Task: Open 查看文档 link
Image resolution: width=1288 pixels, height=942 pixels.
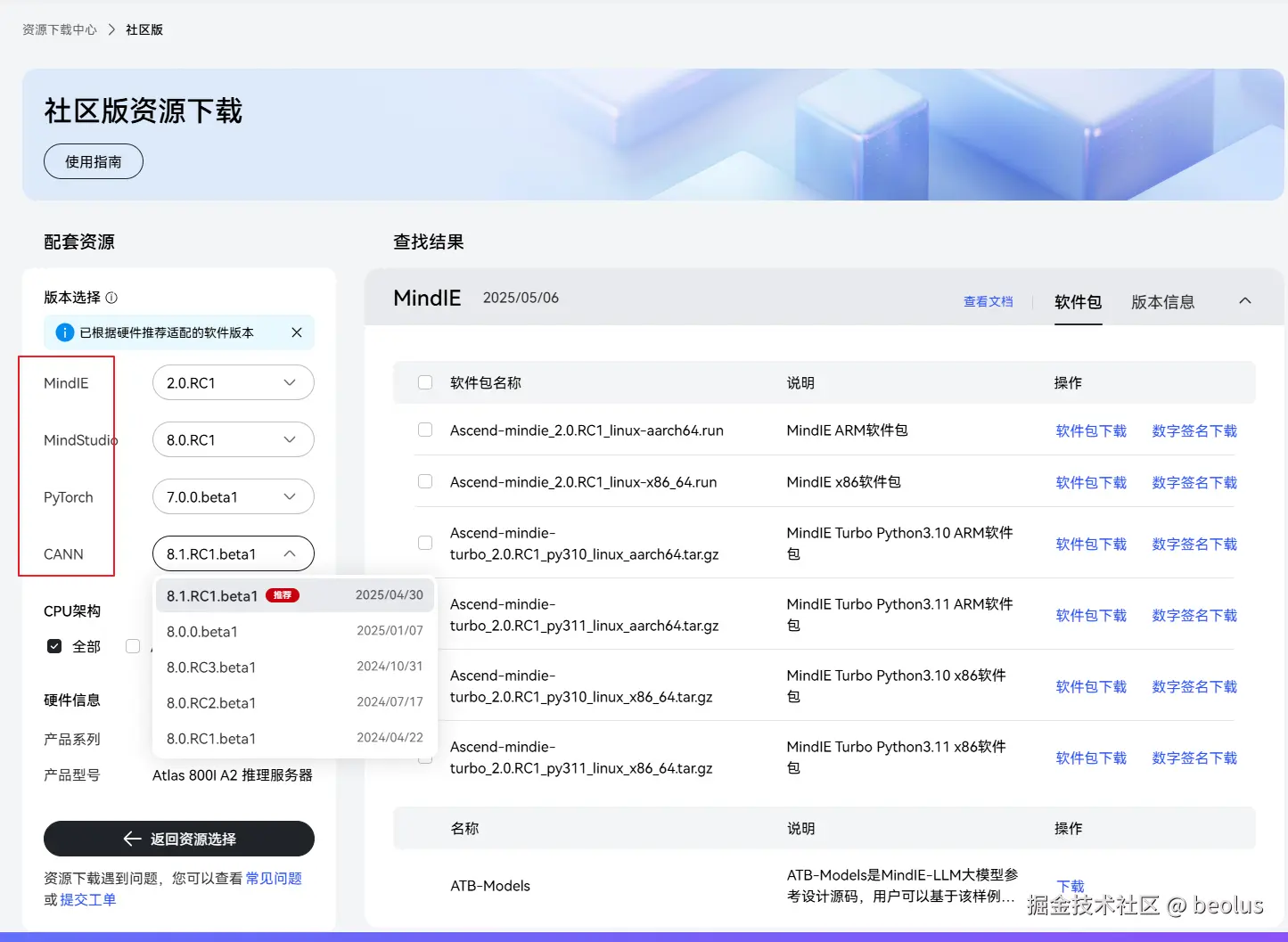Action: pos(988,302)
